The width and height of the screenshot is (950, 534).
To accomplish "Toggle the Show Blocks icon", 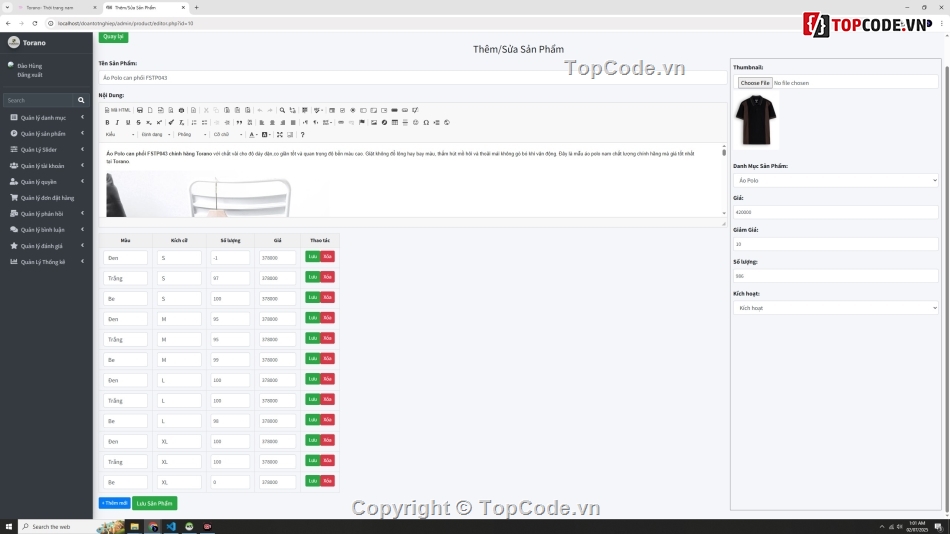I will point(290,135).
